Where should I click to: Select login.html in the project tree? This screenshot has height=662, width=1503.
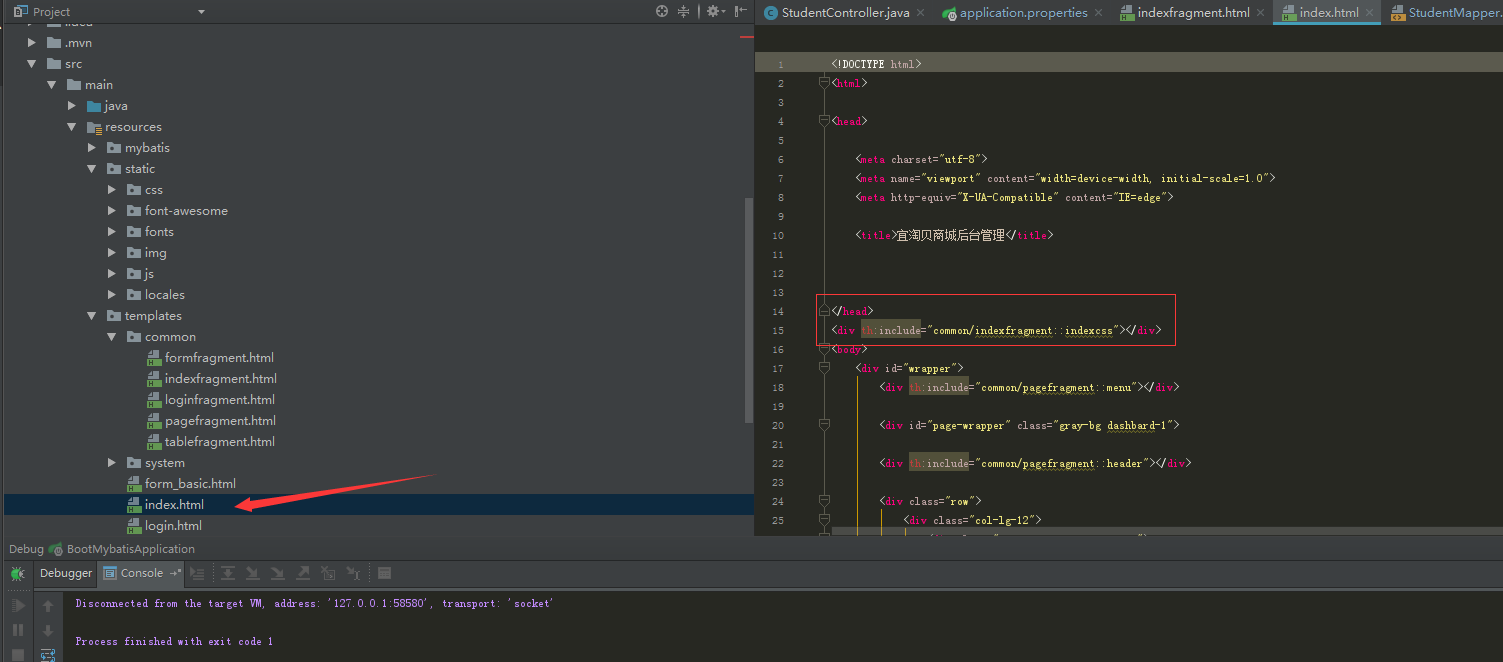tap(164, 526)
